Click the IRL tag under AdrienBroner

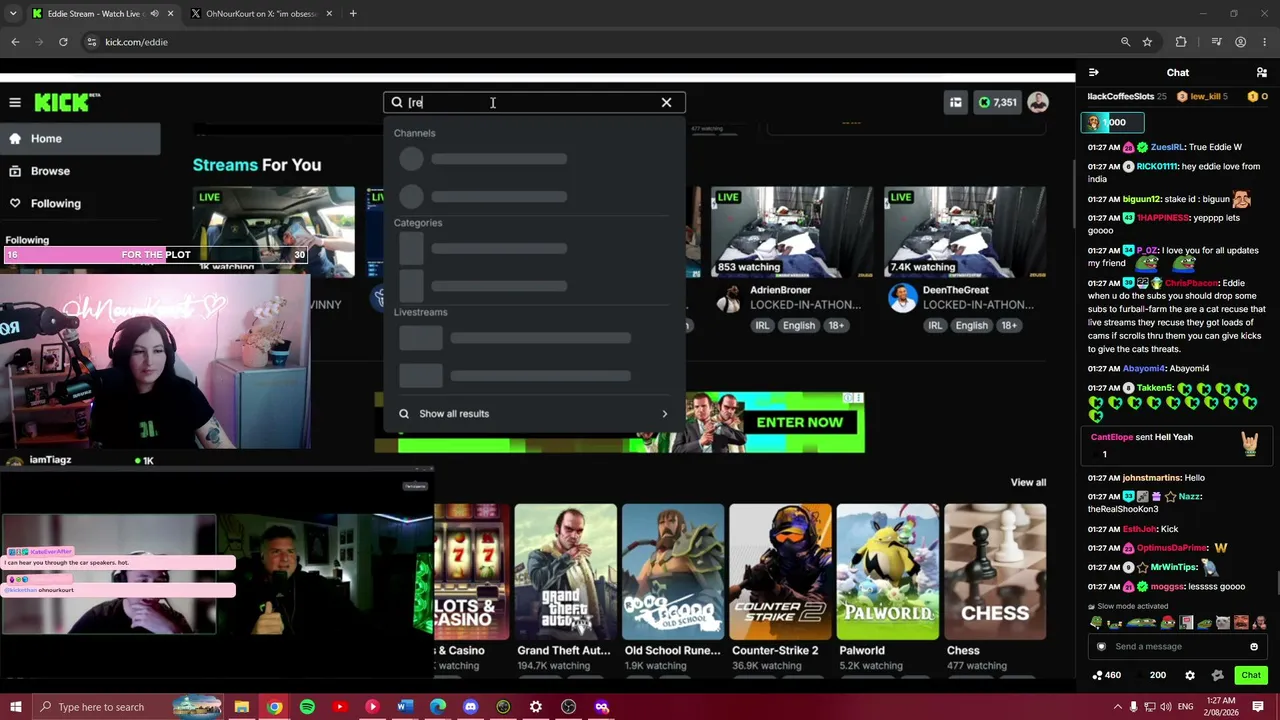[x=762, y=325]
